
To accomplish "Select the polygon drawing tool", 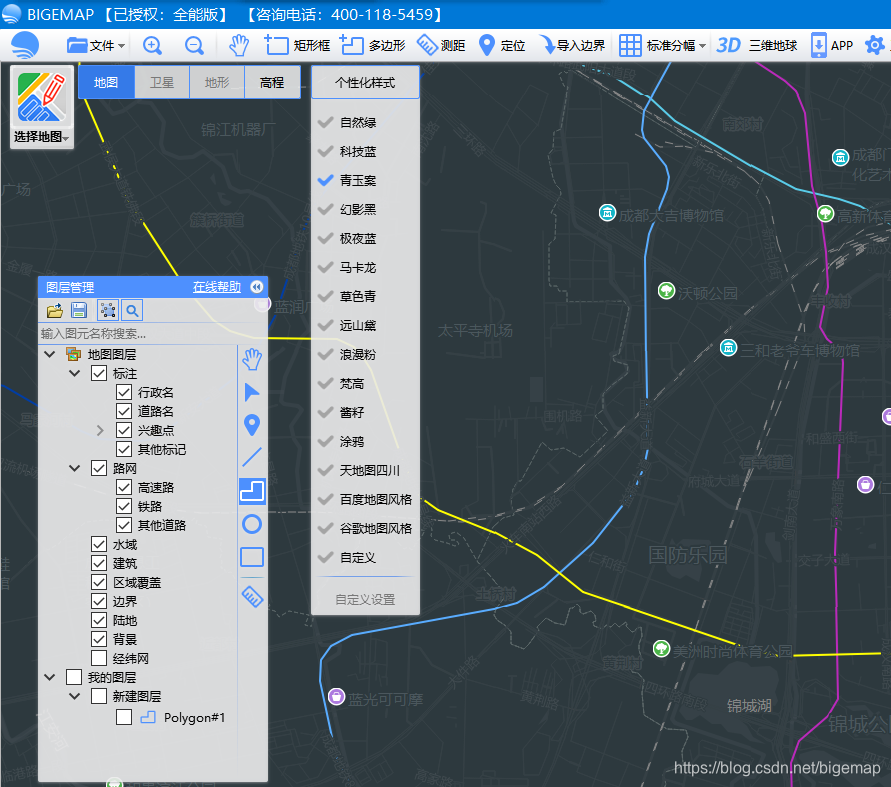I will tap(252, 491).
